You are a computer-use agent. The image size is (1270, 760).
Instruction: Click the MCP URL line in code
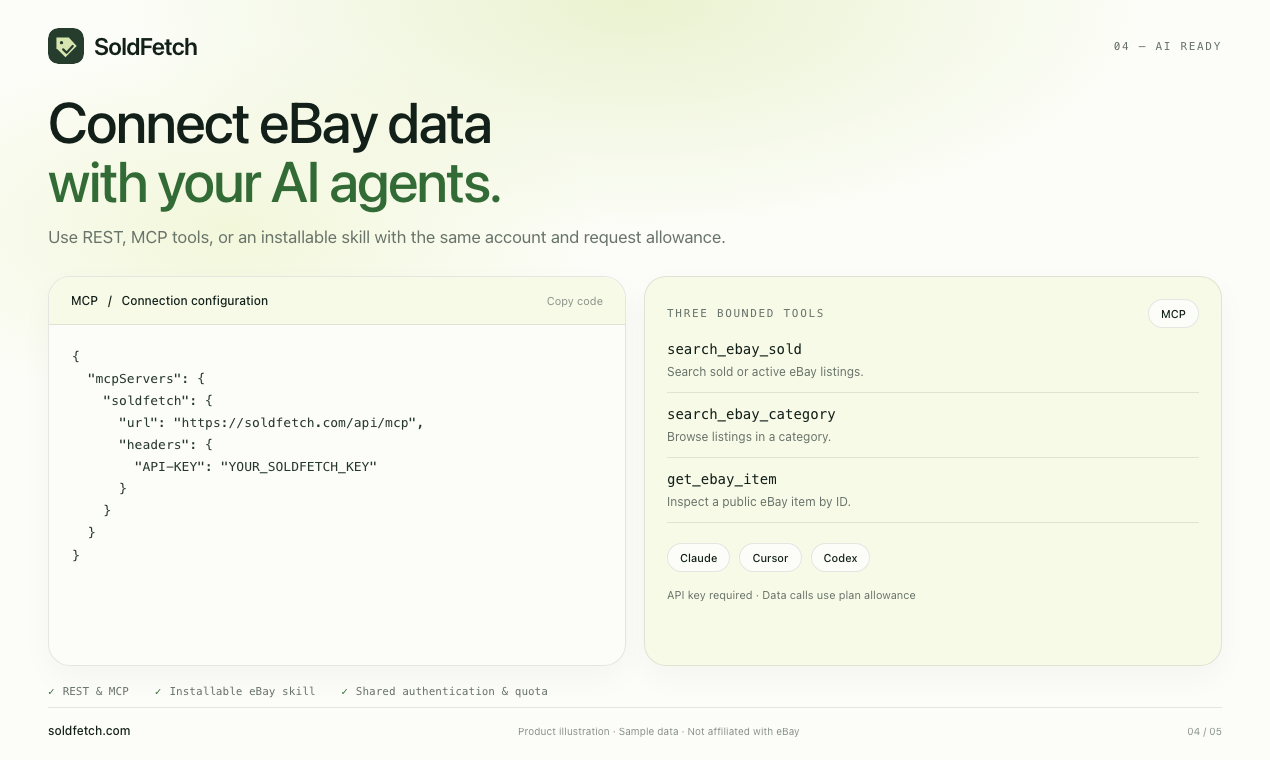pyautogui.click(x=272, y=422)
